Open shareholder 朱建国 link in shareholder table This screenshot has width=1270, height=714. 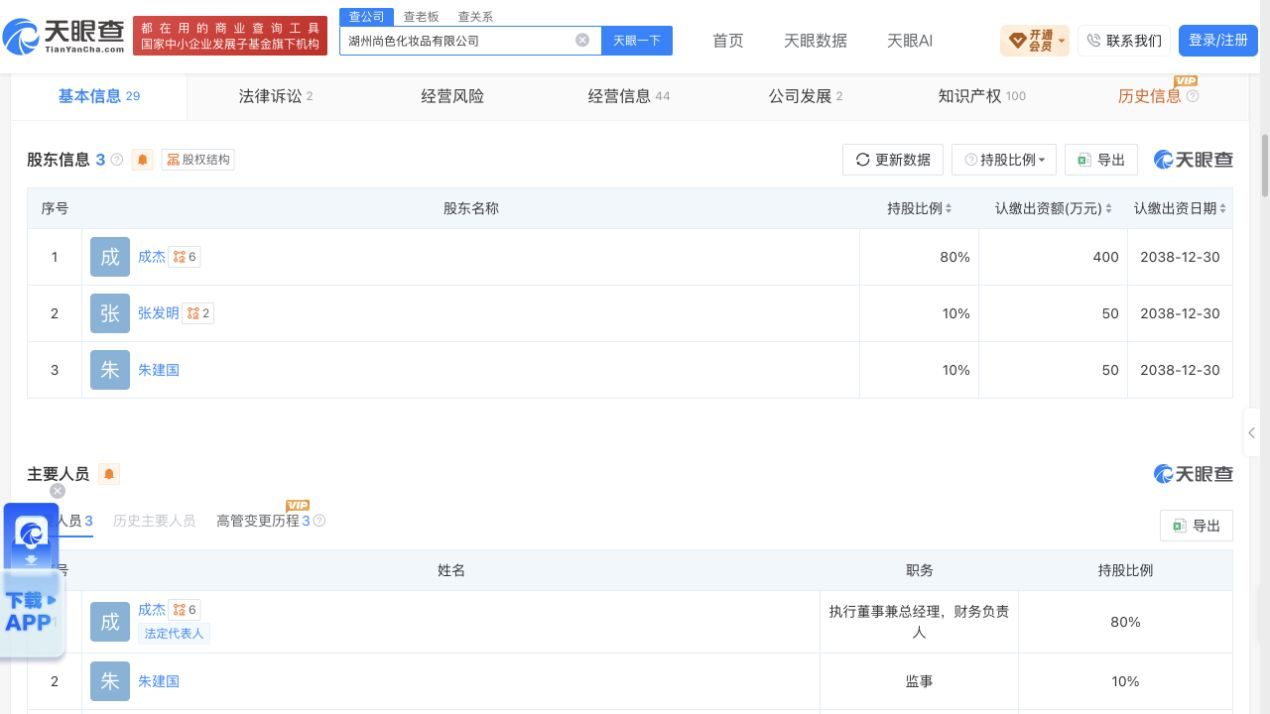[x=158, y=370]
